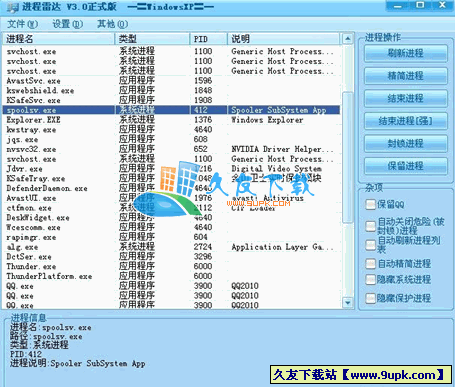Sort by the 类型 column header

point(152,39)
